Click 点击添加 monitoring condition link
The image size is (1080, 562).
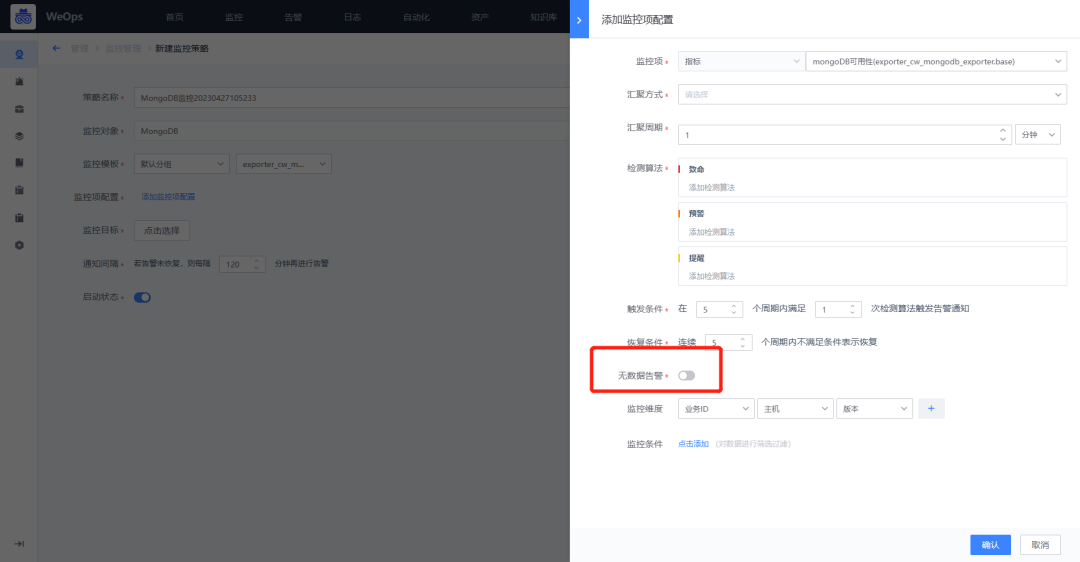tap(693, 444)
